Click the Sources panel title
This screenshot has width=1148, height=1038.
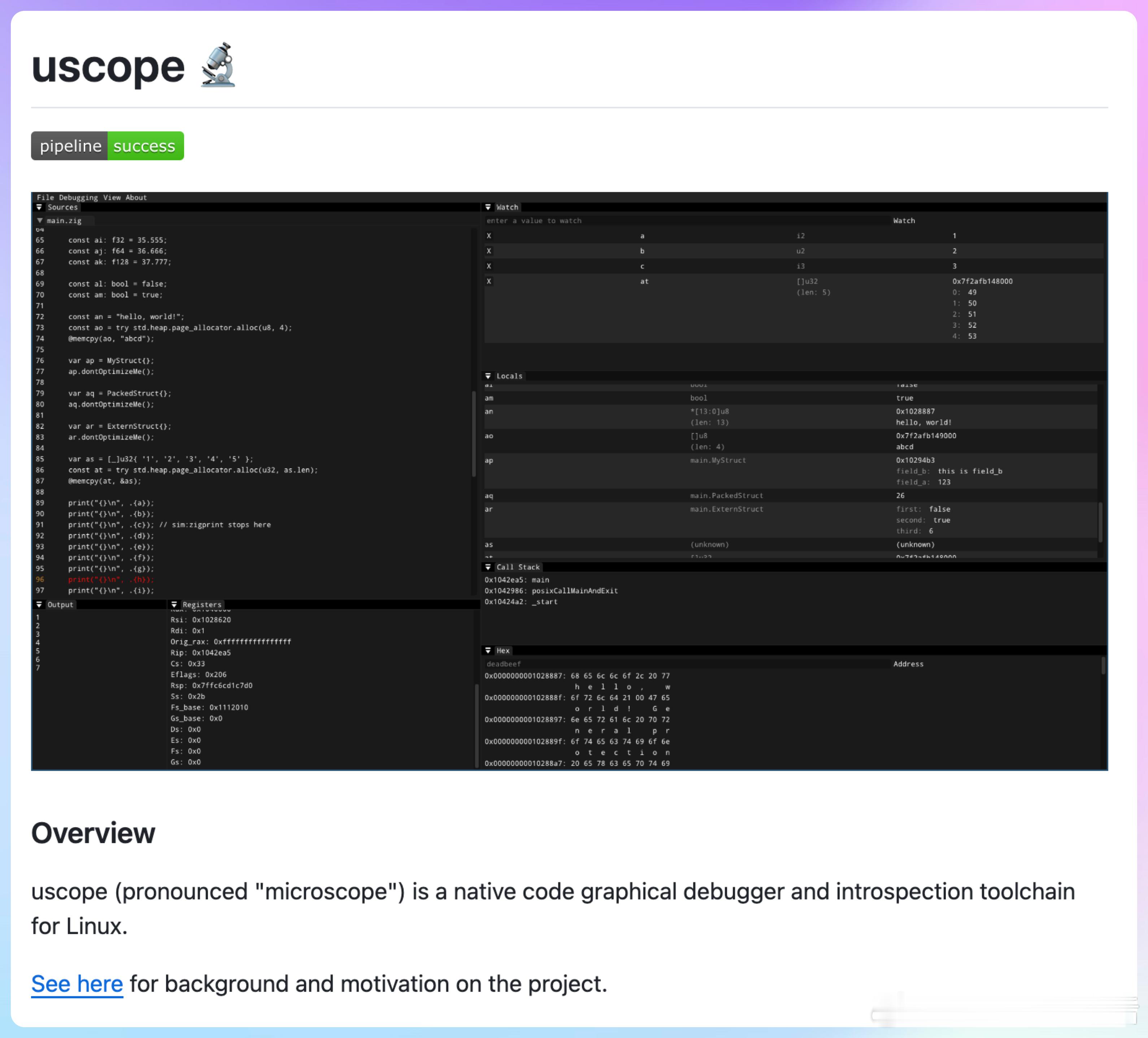point(63,207)
